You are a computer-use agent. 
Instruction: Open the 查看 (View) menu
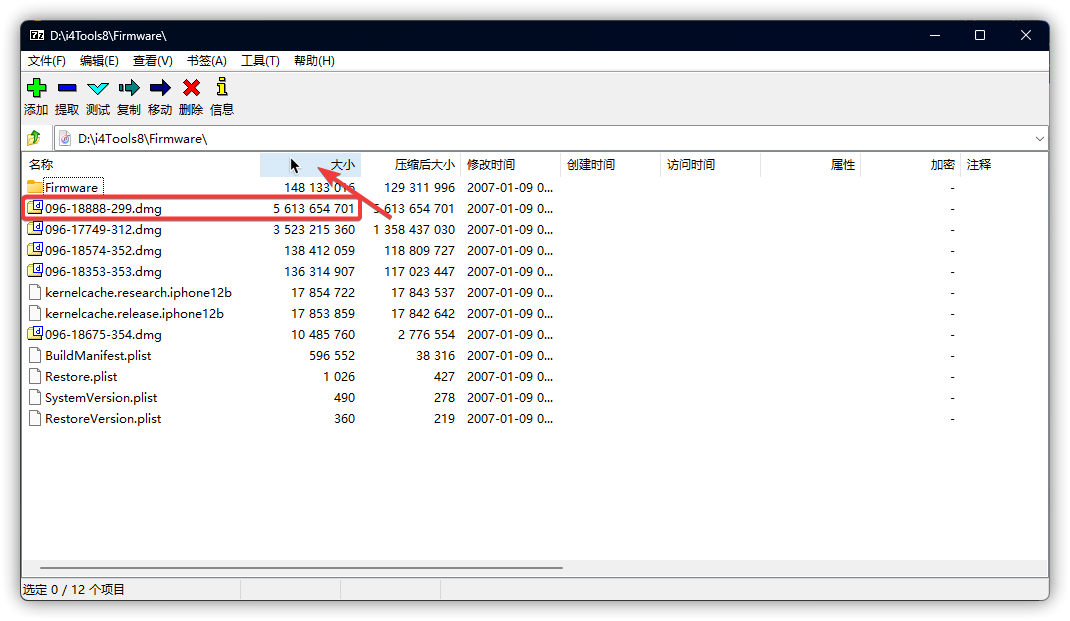tap(152, 60)
